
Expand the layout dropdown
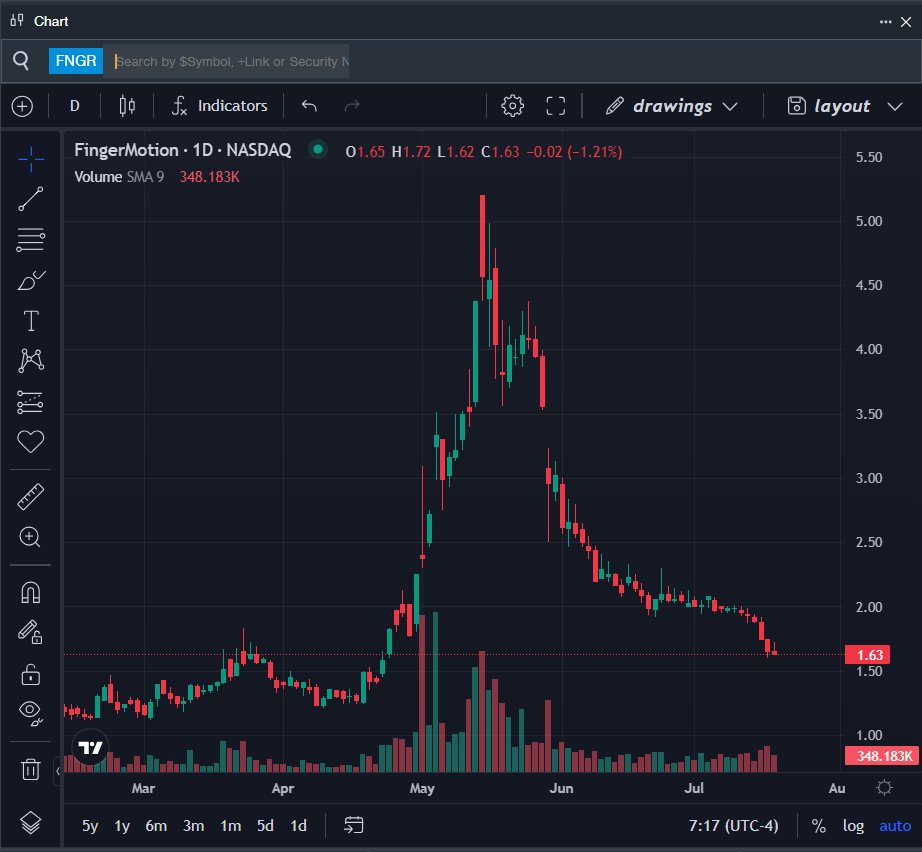pyautogui.click(x=844, y=106)
